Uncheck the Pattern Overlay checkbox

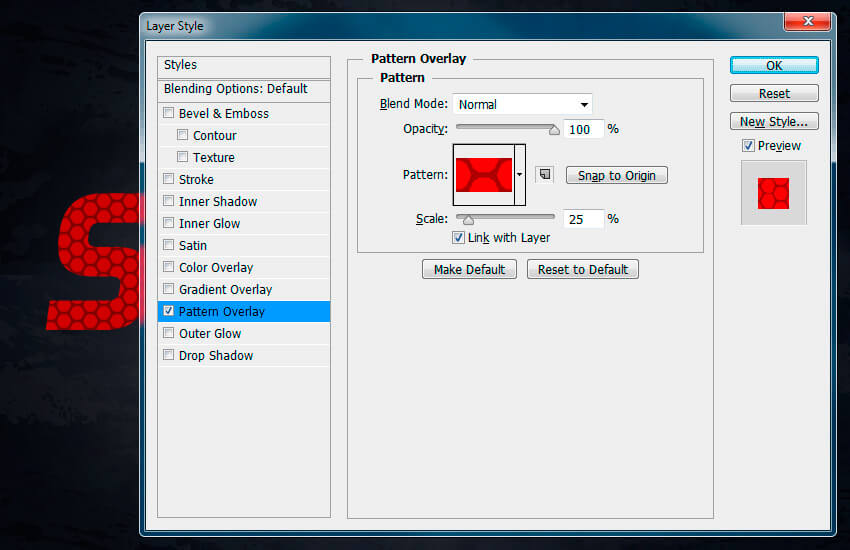(x=169, y=310)
